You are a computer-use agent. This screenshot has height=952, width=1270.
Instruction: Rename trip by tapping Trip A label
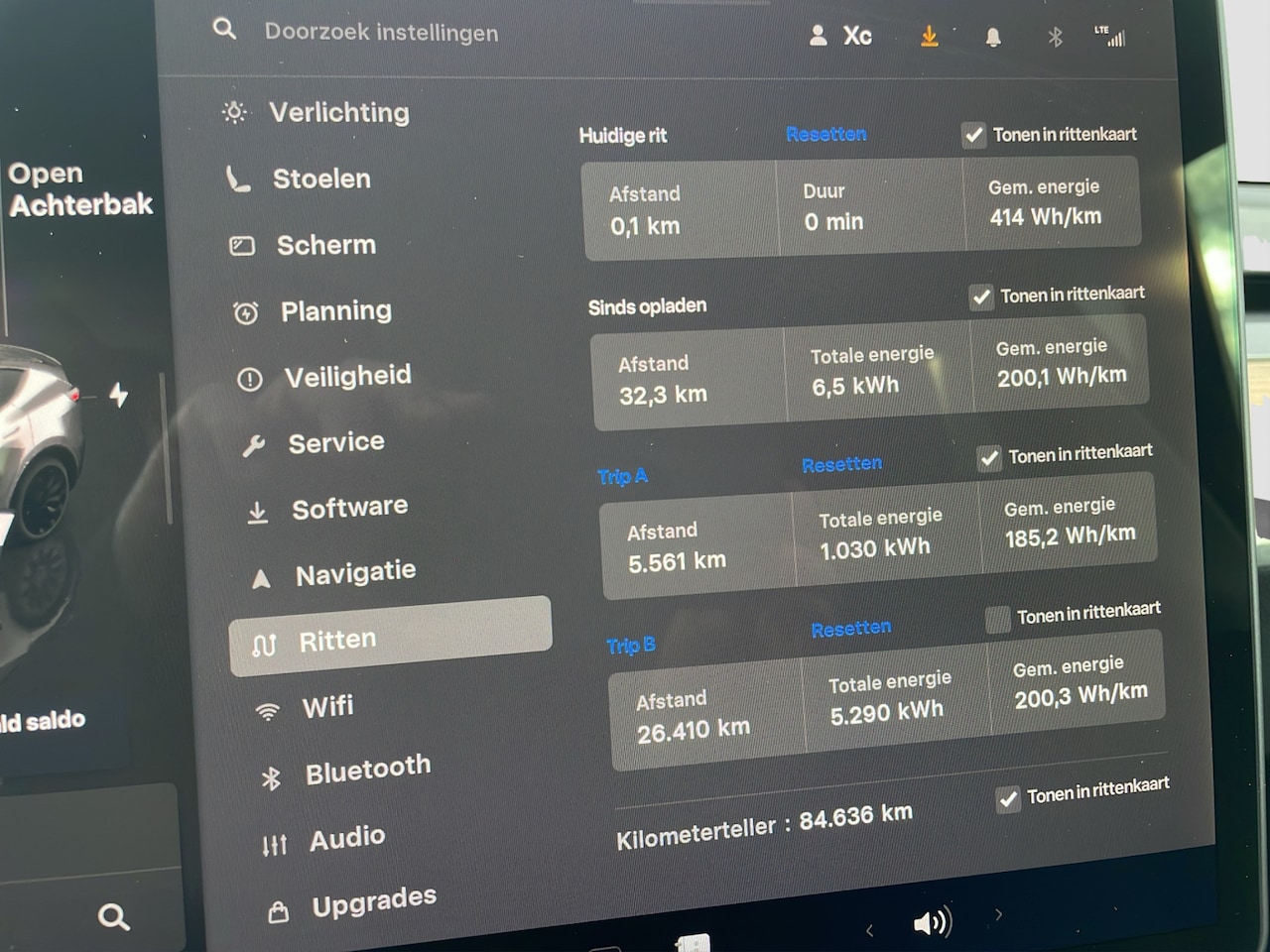pos(622,477)
